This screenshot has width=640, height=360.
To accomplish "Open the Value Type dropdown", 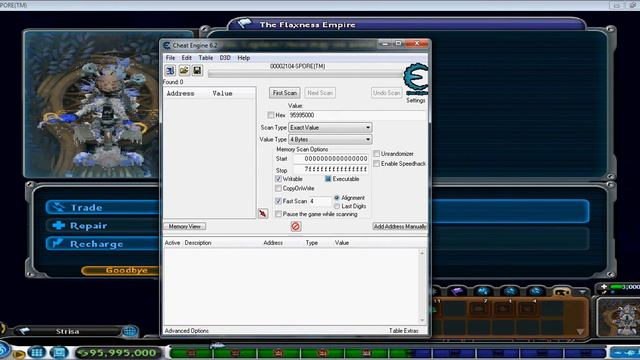I will tap(330, 140).
